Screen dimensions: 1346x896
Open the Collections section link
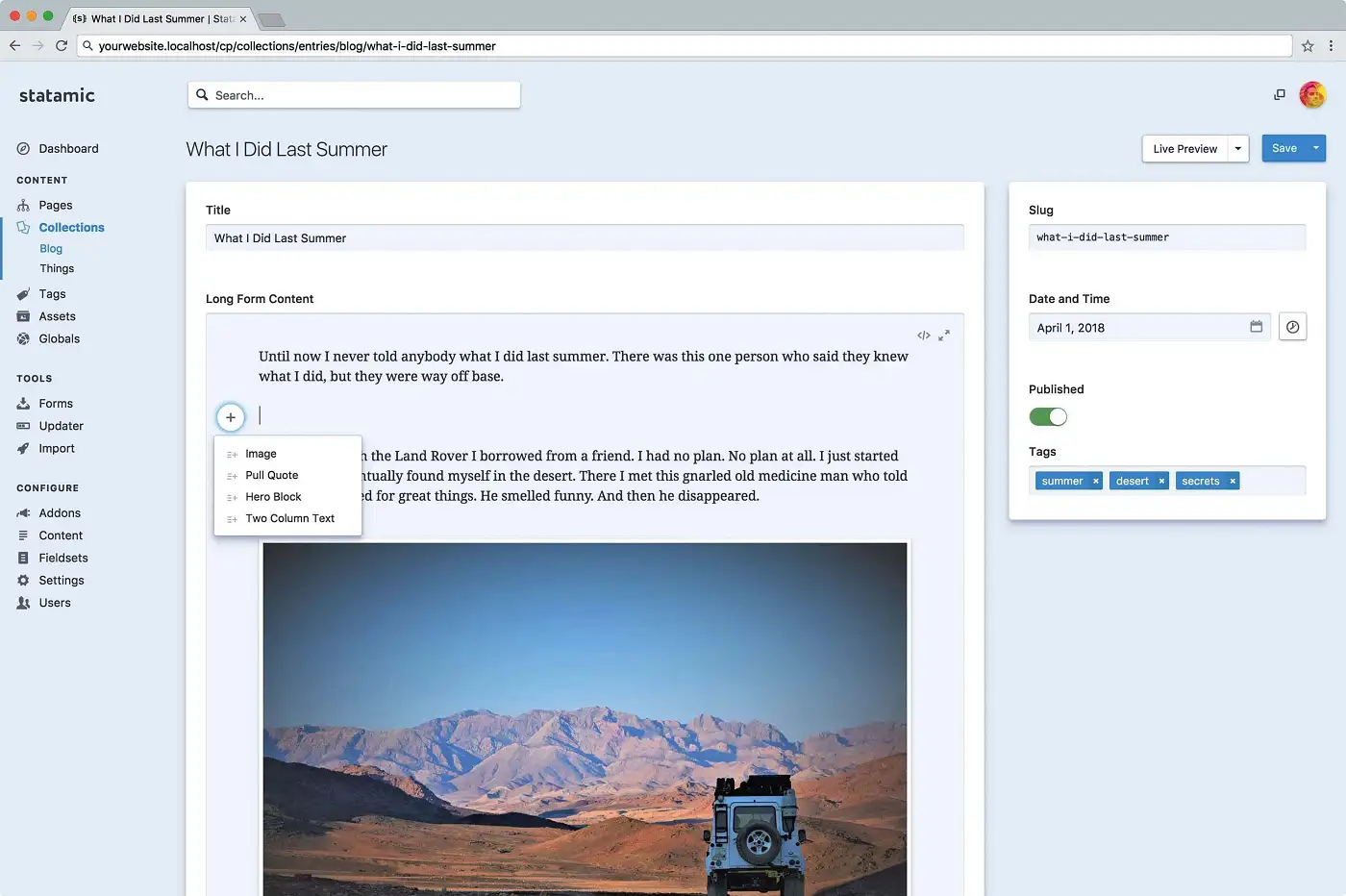(x=72, y=228)
